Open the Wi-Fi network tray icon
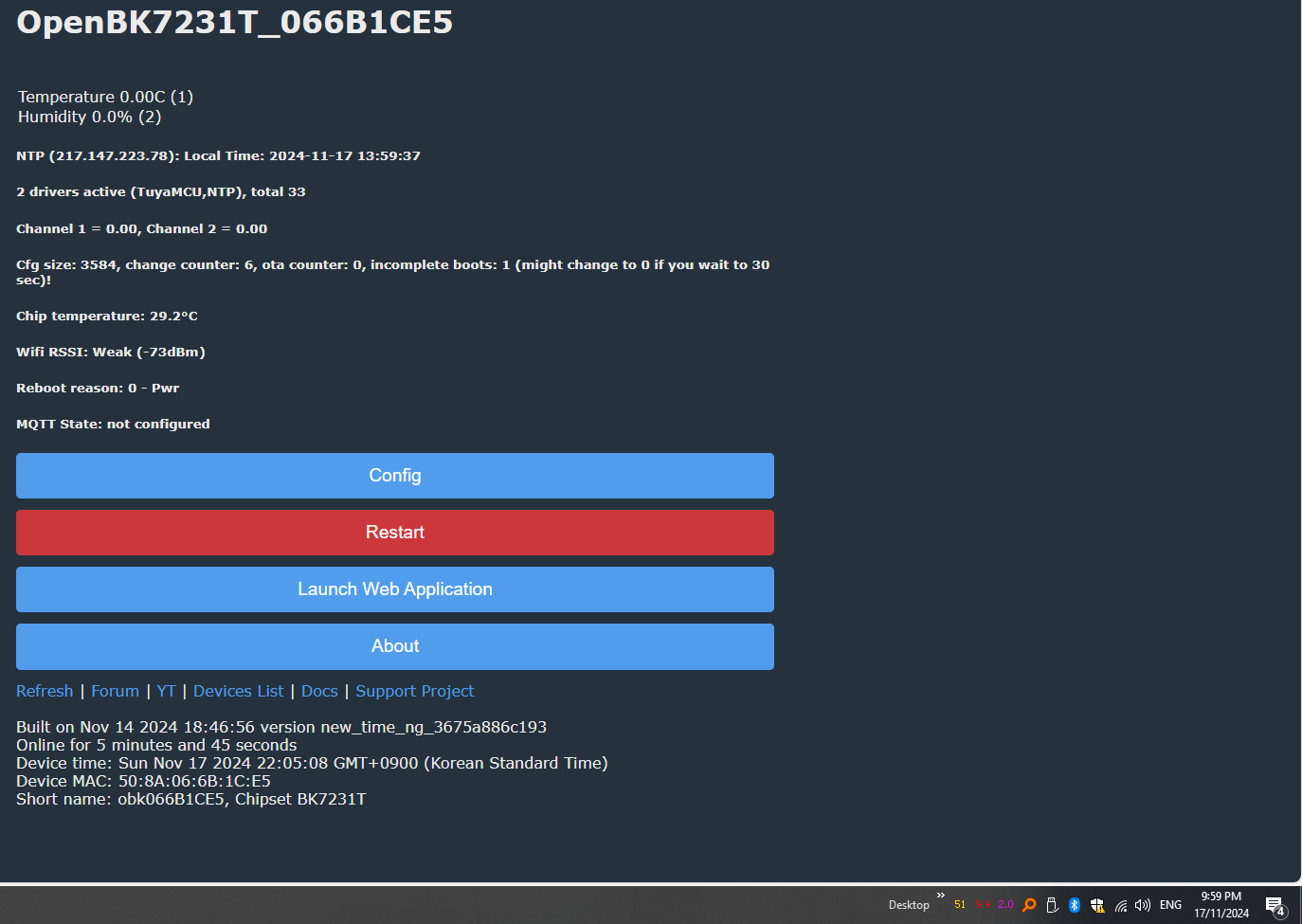 pyautogui.click(x=1120, y=905)
